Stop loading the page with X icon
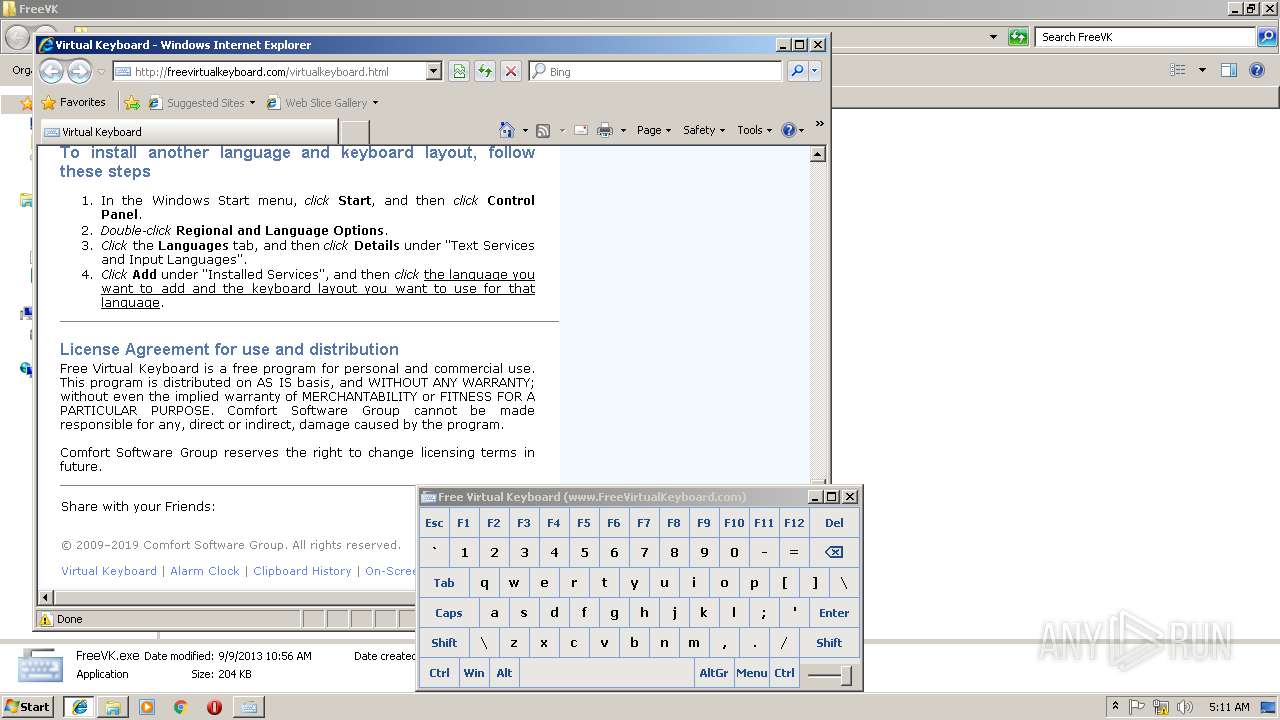1280x720 pixels. 511,71
